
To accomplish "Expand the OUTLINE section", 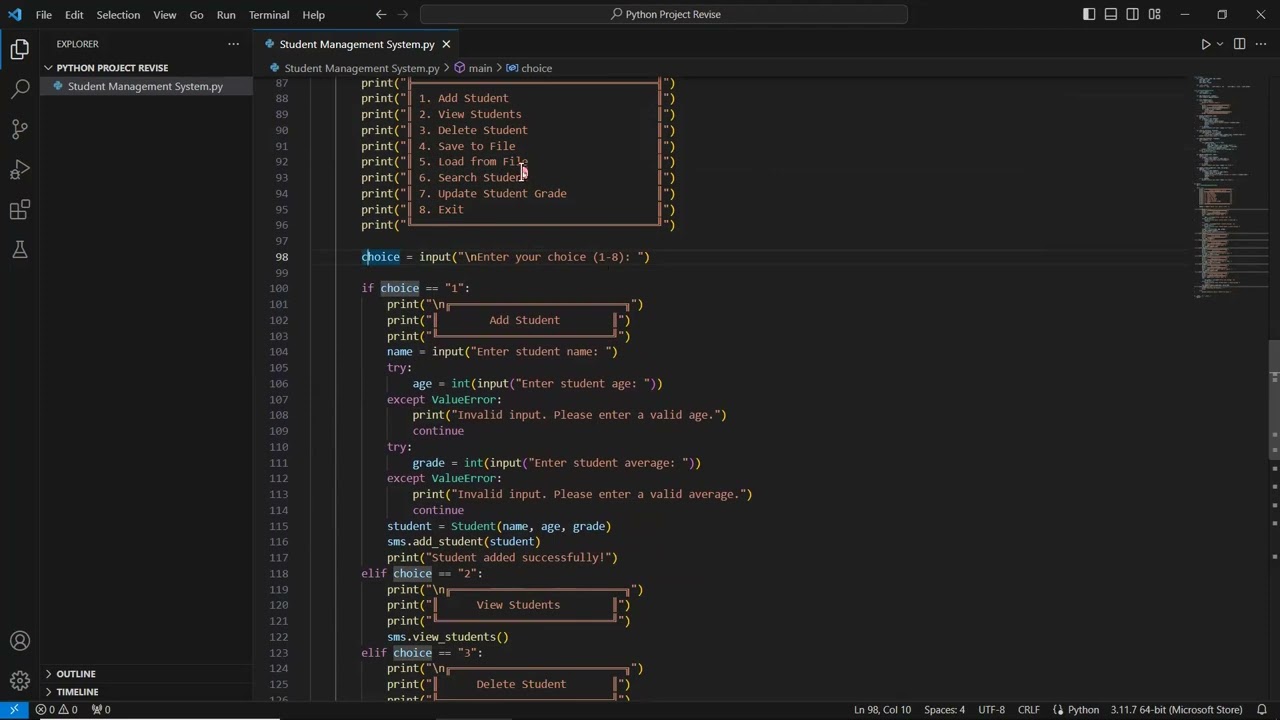I will (76, 674).
